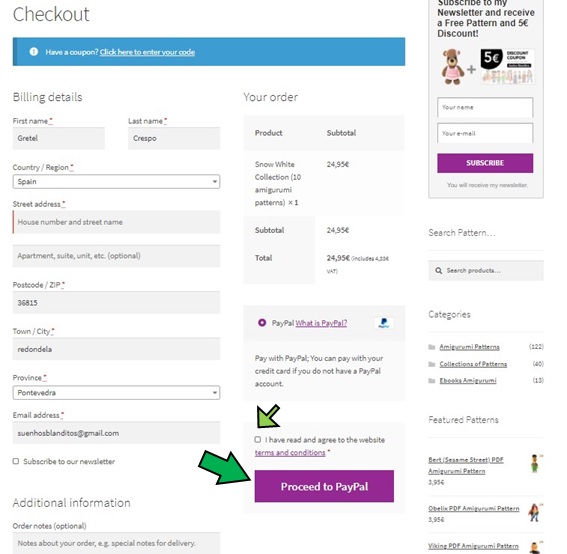This screenshot has width=567, height=554.
Task: Click the coupon code entry link
Action: tap(147, 52)
